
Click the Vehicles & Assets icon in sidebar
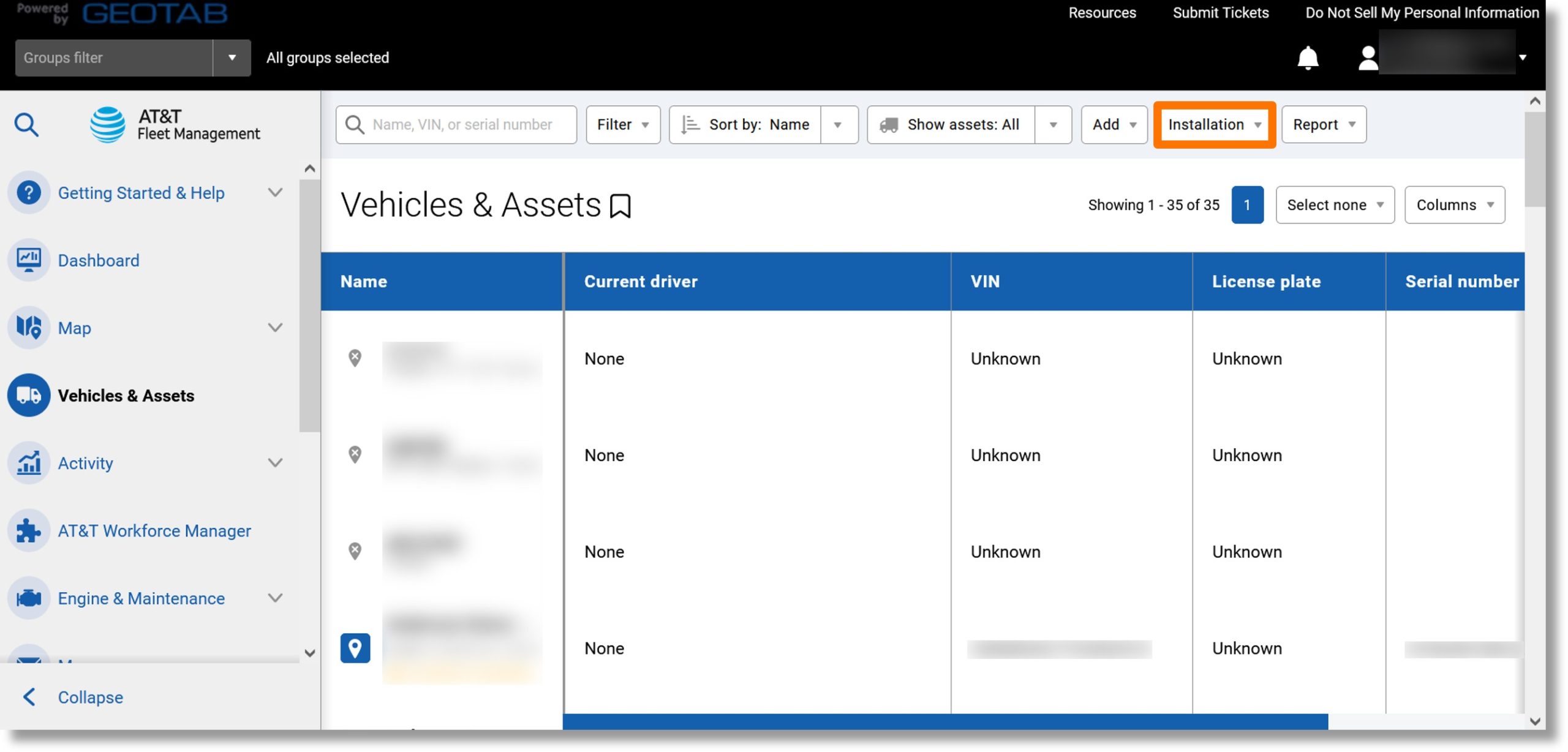(x=29, y=395)
